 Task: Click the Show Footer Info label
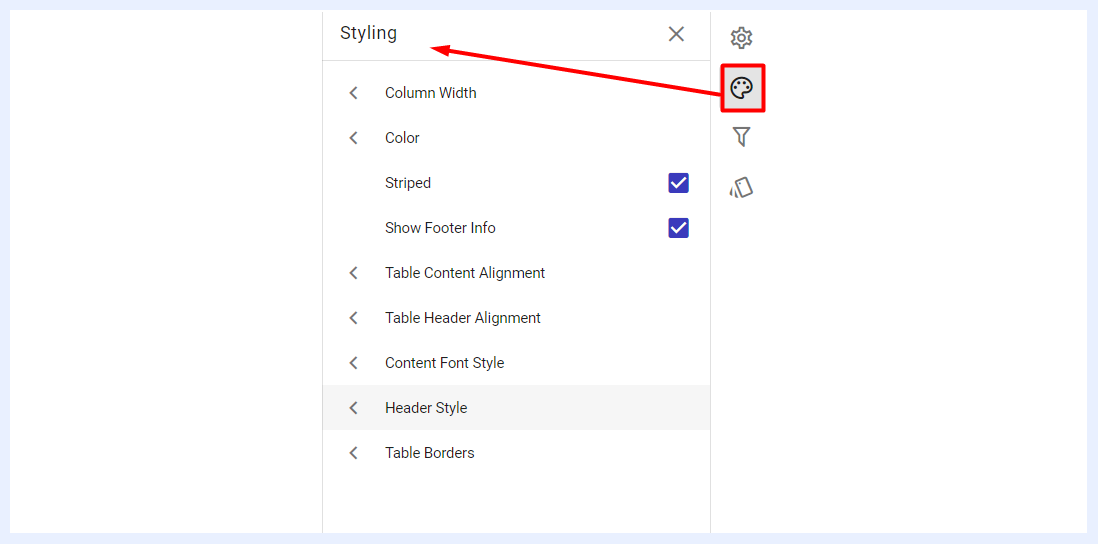point(440,228)
